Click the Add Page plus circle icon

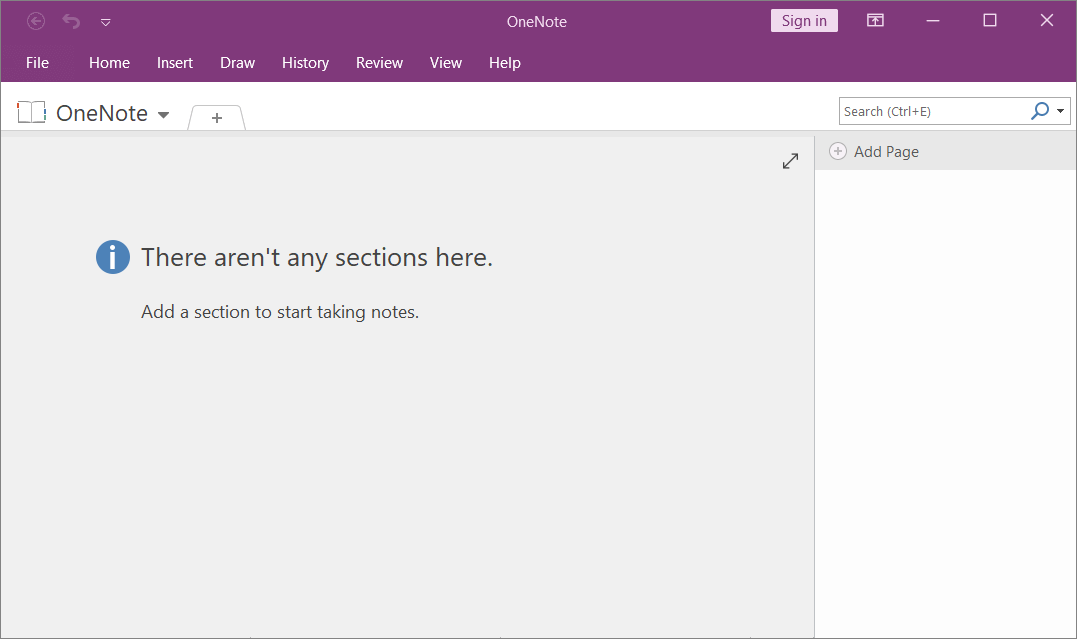point(837,151)
